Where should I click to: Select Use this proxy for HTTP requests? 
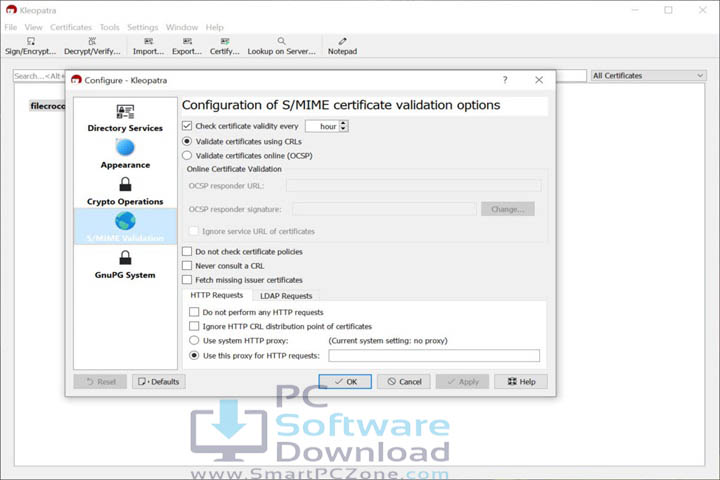pos(194,355)
